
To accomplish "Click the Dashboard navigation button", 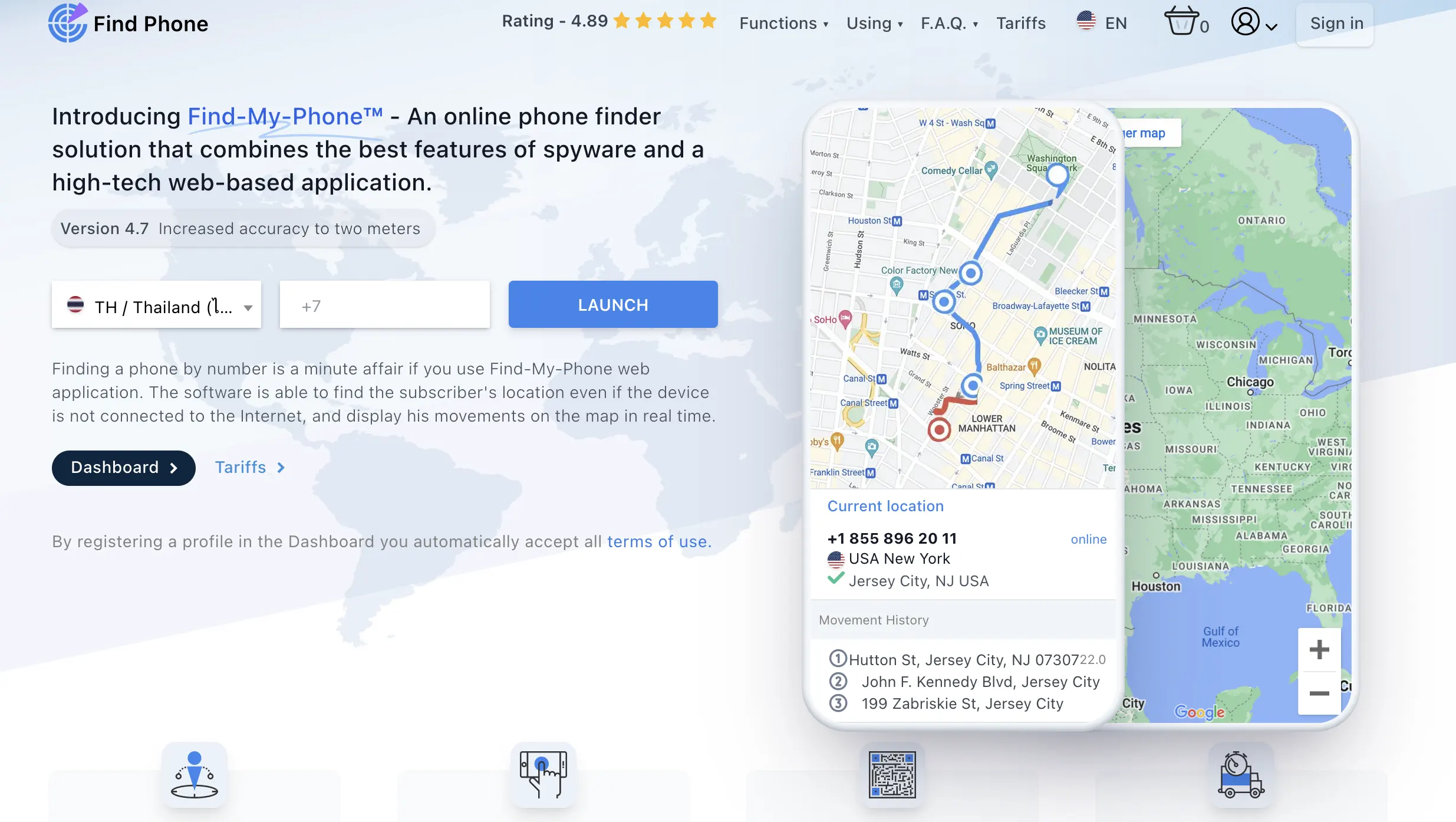I will pos(123,467).
